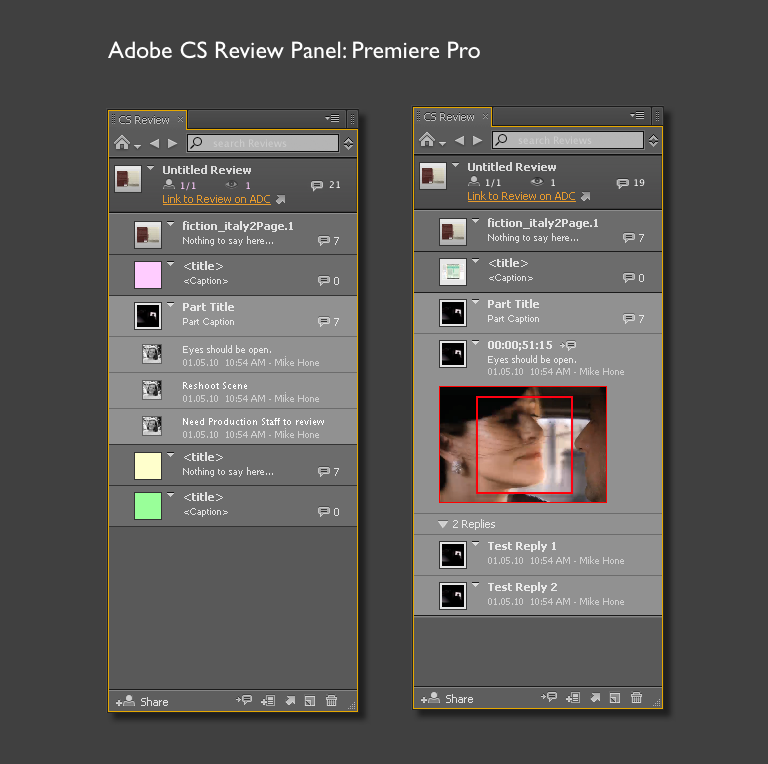Click the trash icon in the left panel footer
The image size is (768, 764).
332,700
